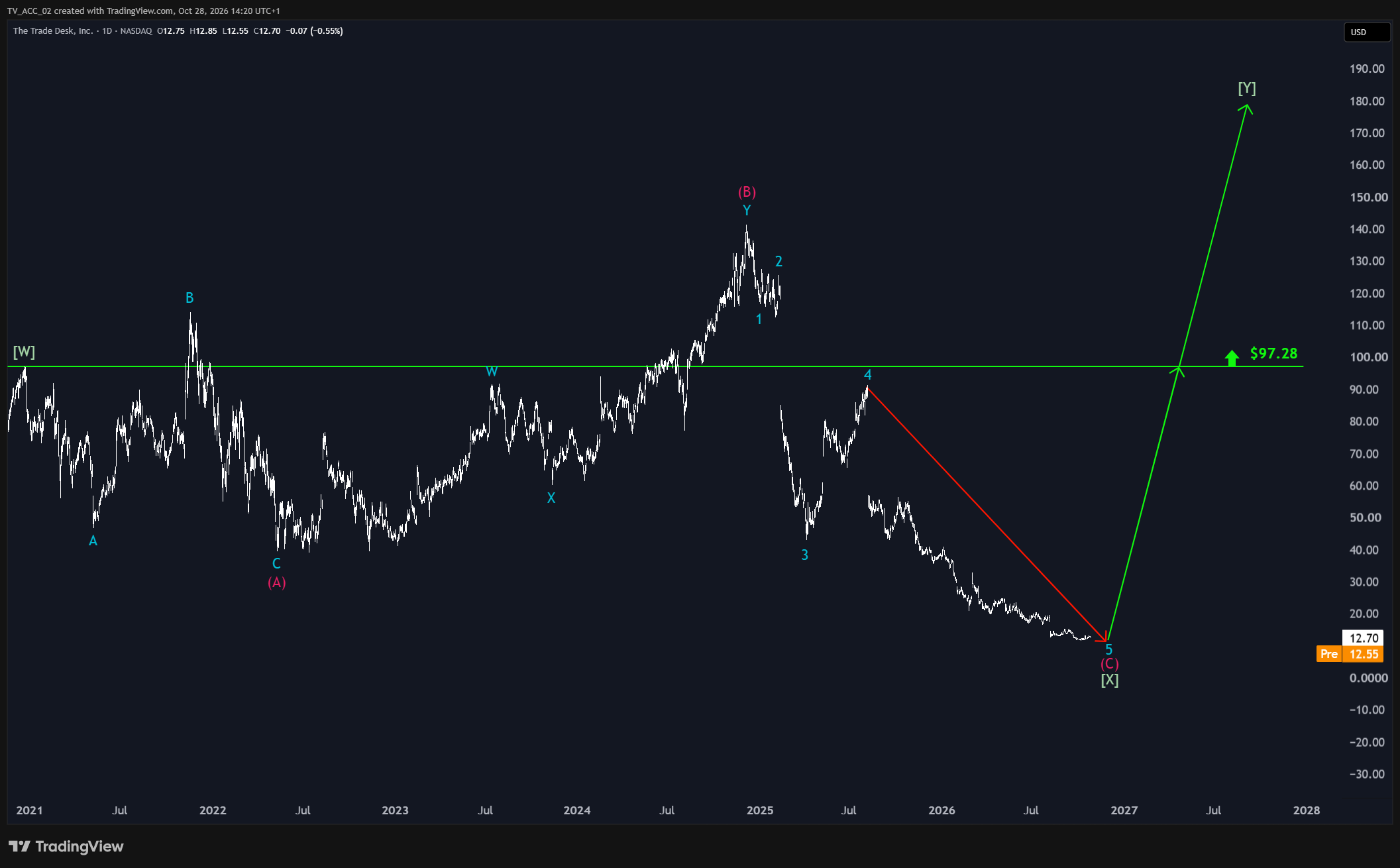The image size is (1400, 868).
Task: Click the blue X label near late 2023
Action: tap(551, 498)
